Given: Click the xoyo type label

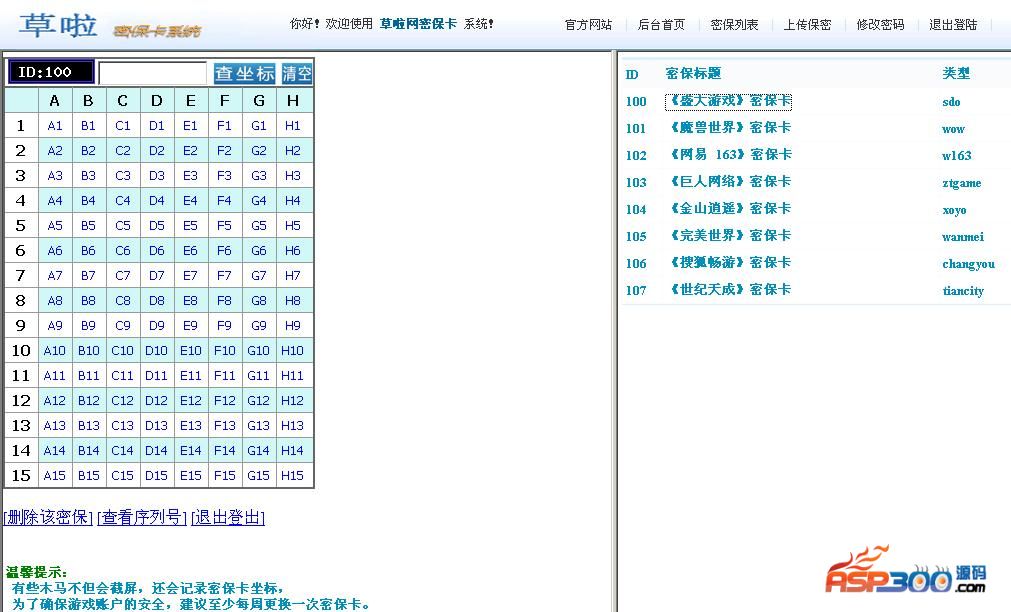Looking at the screenshot, I should point(954,210).
